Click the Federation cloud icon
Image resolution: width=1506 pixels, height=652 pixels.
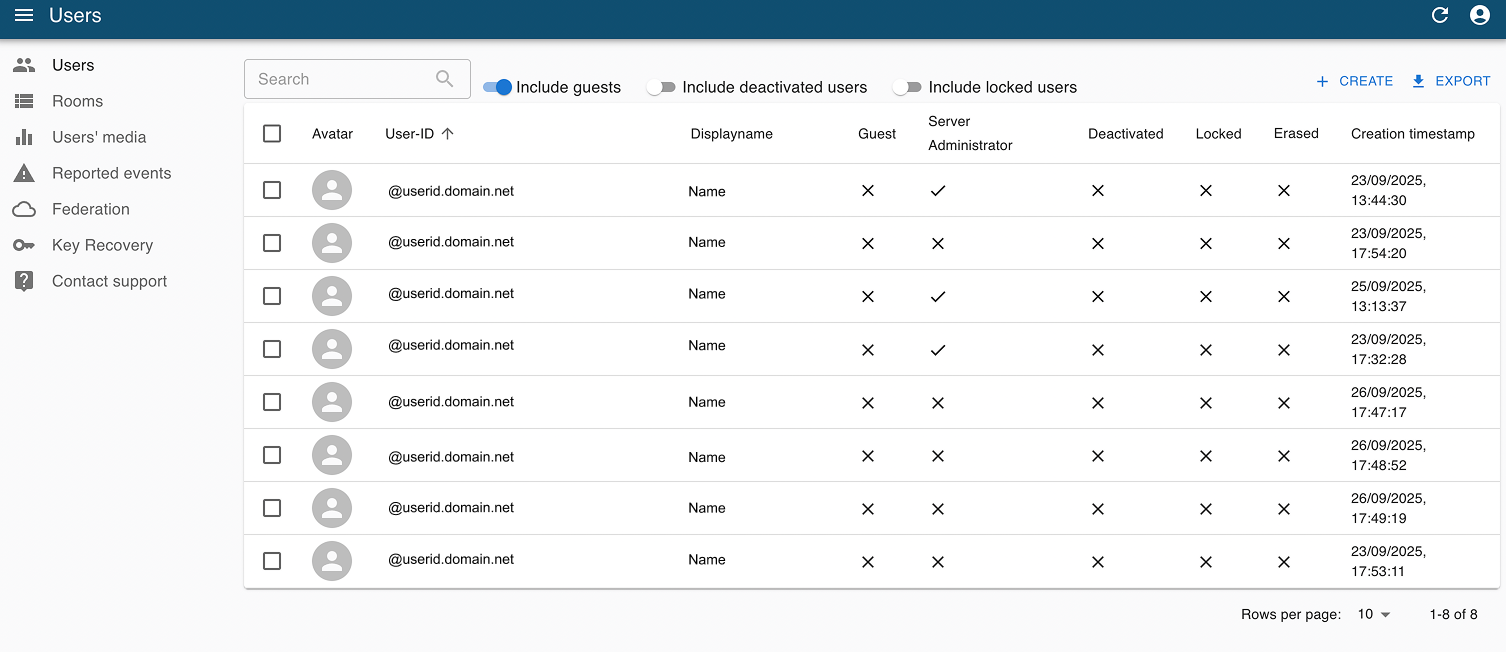coord(24,209)
